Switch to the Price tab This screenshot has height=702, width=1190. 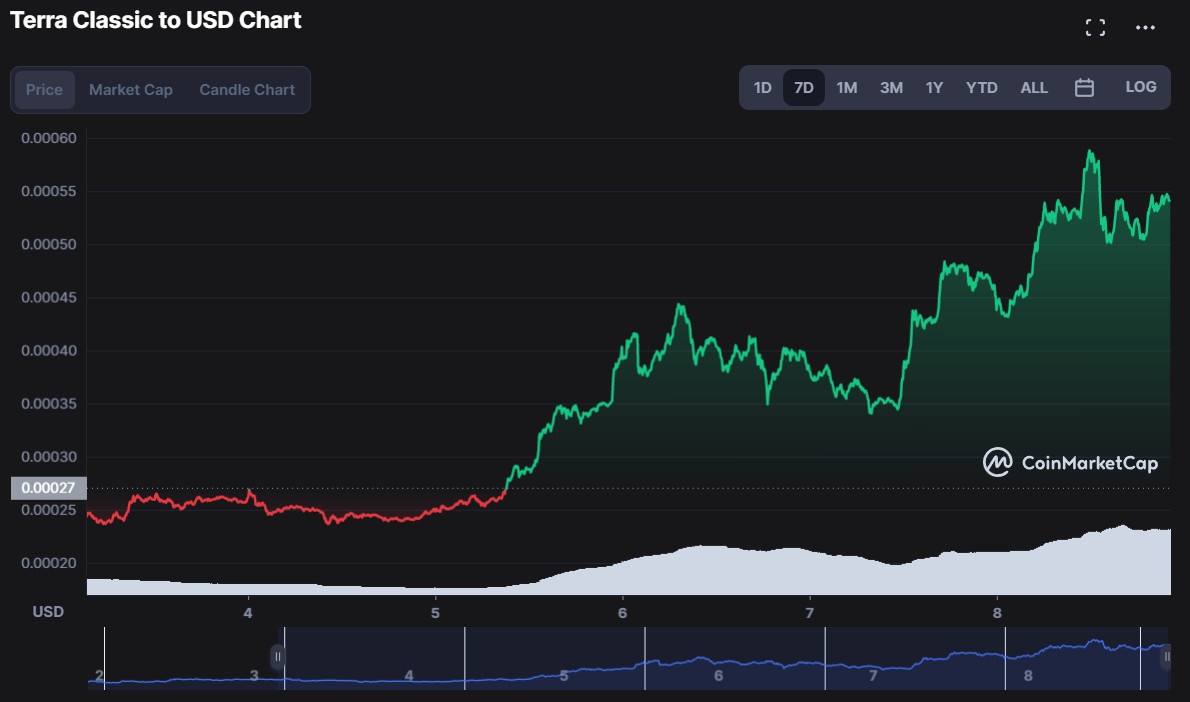click(44, 90)
